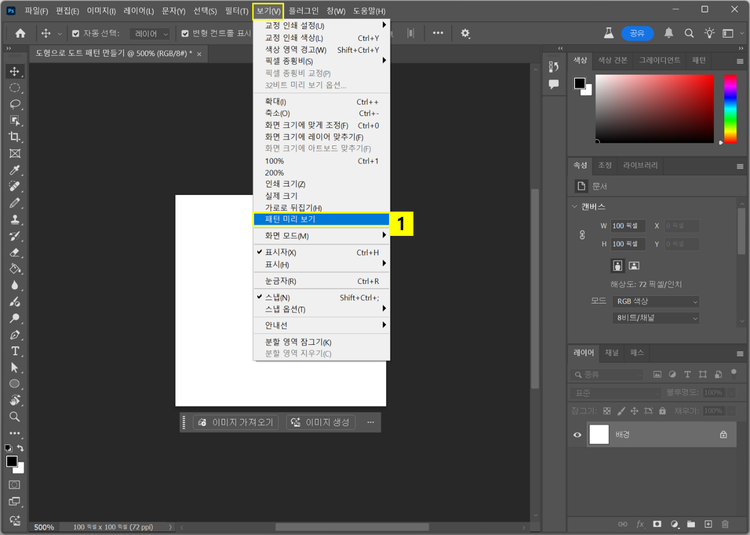750x535 pixels.
Task: Hide the 배경 layer with eye icon
Action: [x=577, y=435]
